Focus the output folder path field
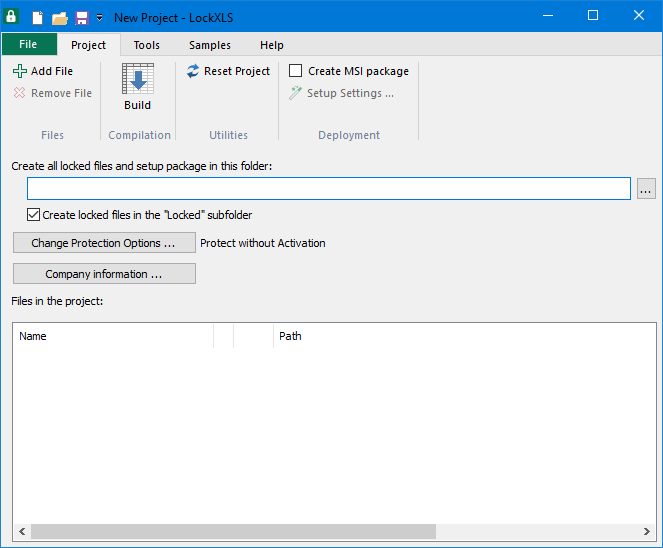 [x=329, y=189]
